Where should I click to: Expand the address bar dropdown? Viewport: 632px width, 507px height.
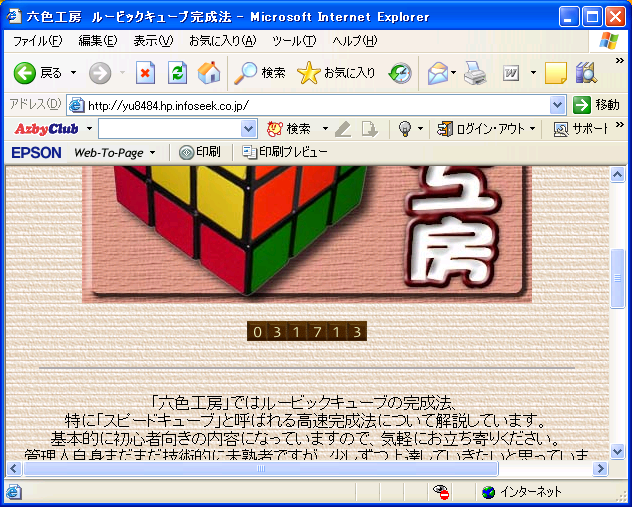558,105
